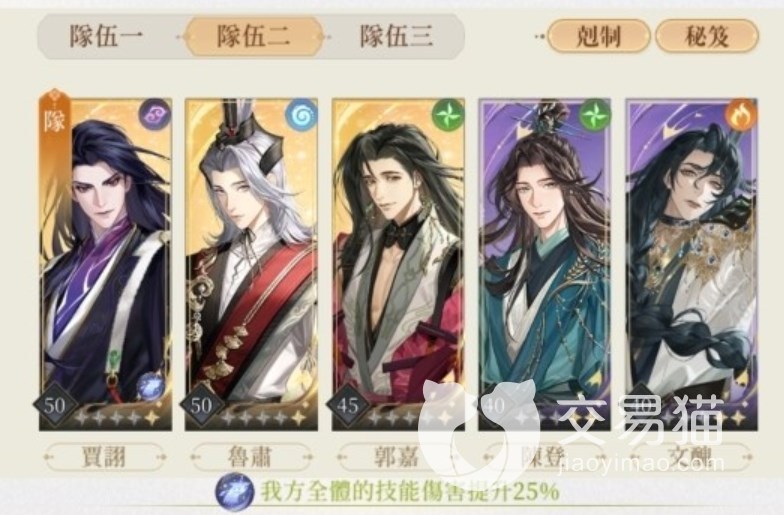Click green leaf element icon on 陳登 card

click(594, 115)
